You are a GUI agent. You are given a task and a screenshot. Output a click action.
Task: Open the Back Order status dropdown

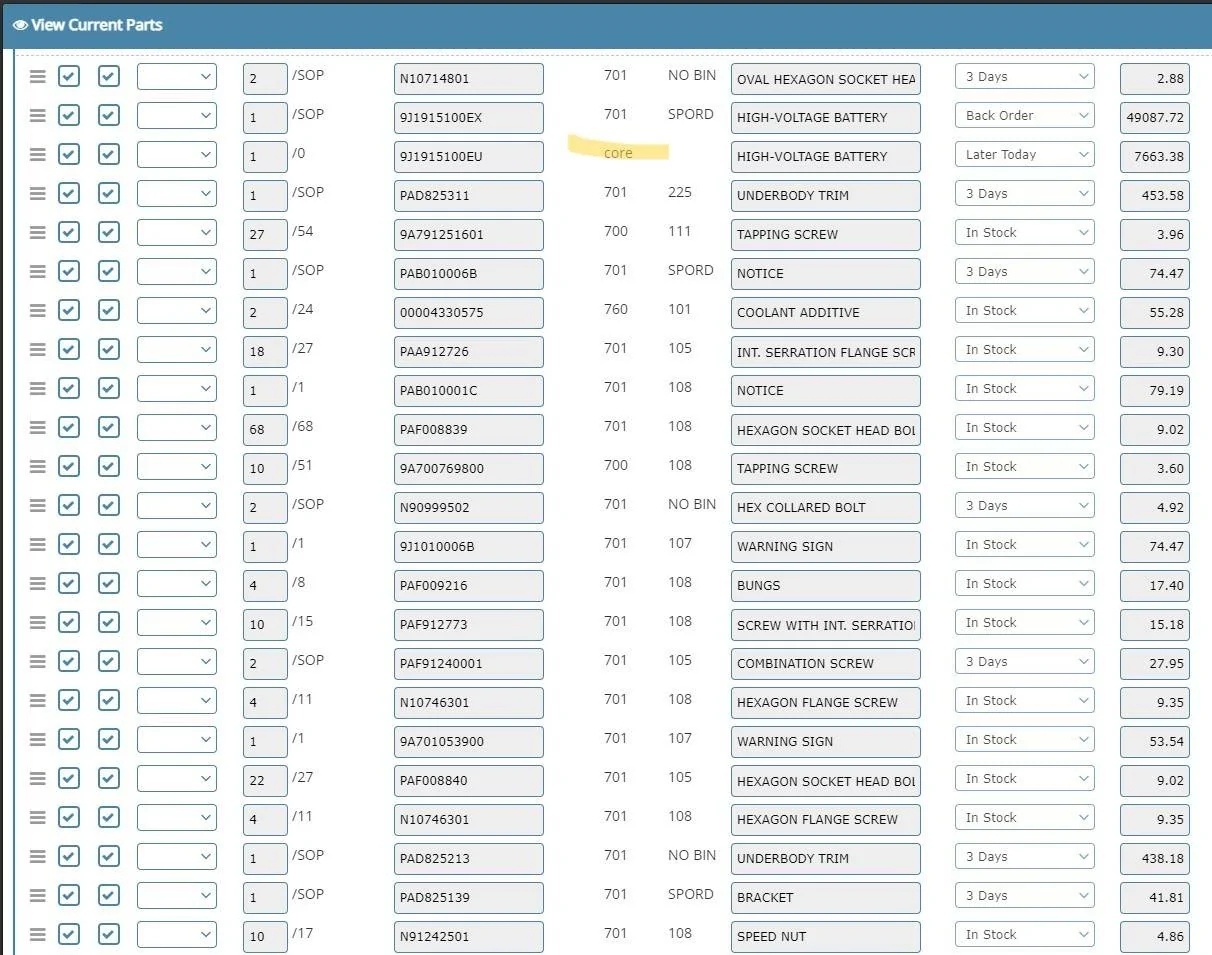1025,116
